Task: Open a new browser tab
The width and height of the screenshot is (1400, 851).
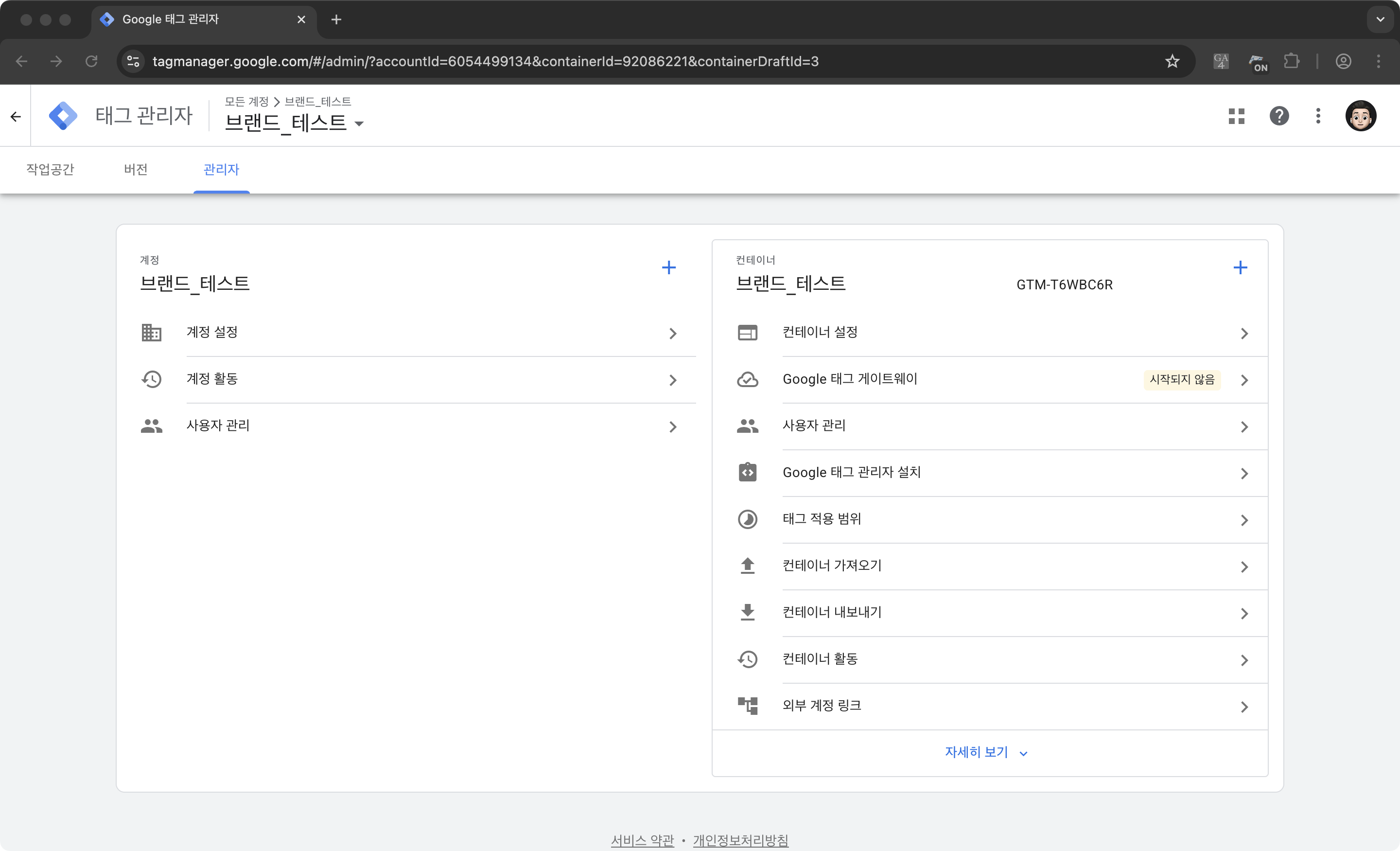Action: coord(336,19)
